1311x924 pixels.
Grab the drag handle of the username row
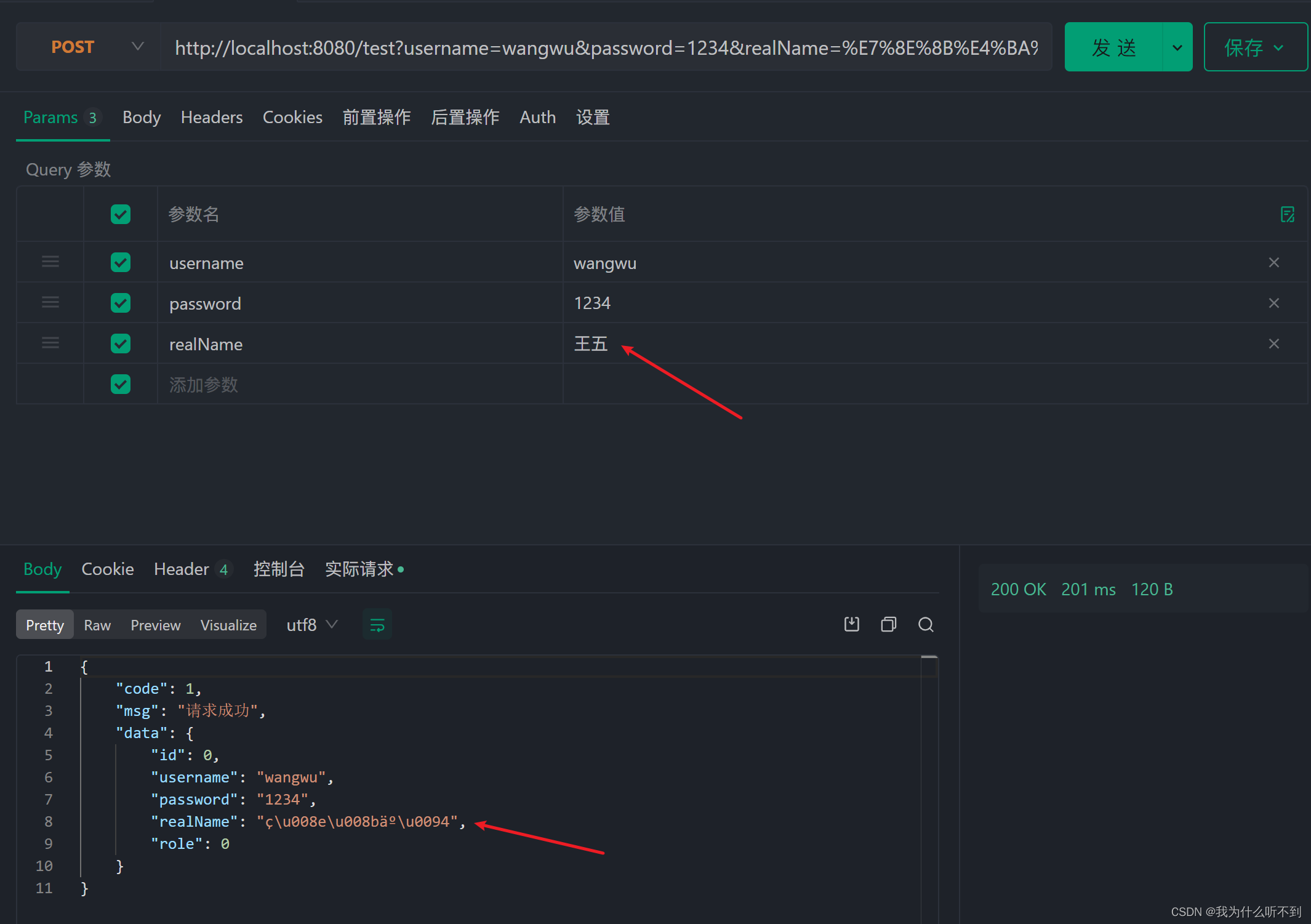tap(50, 262)
